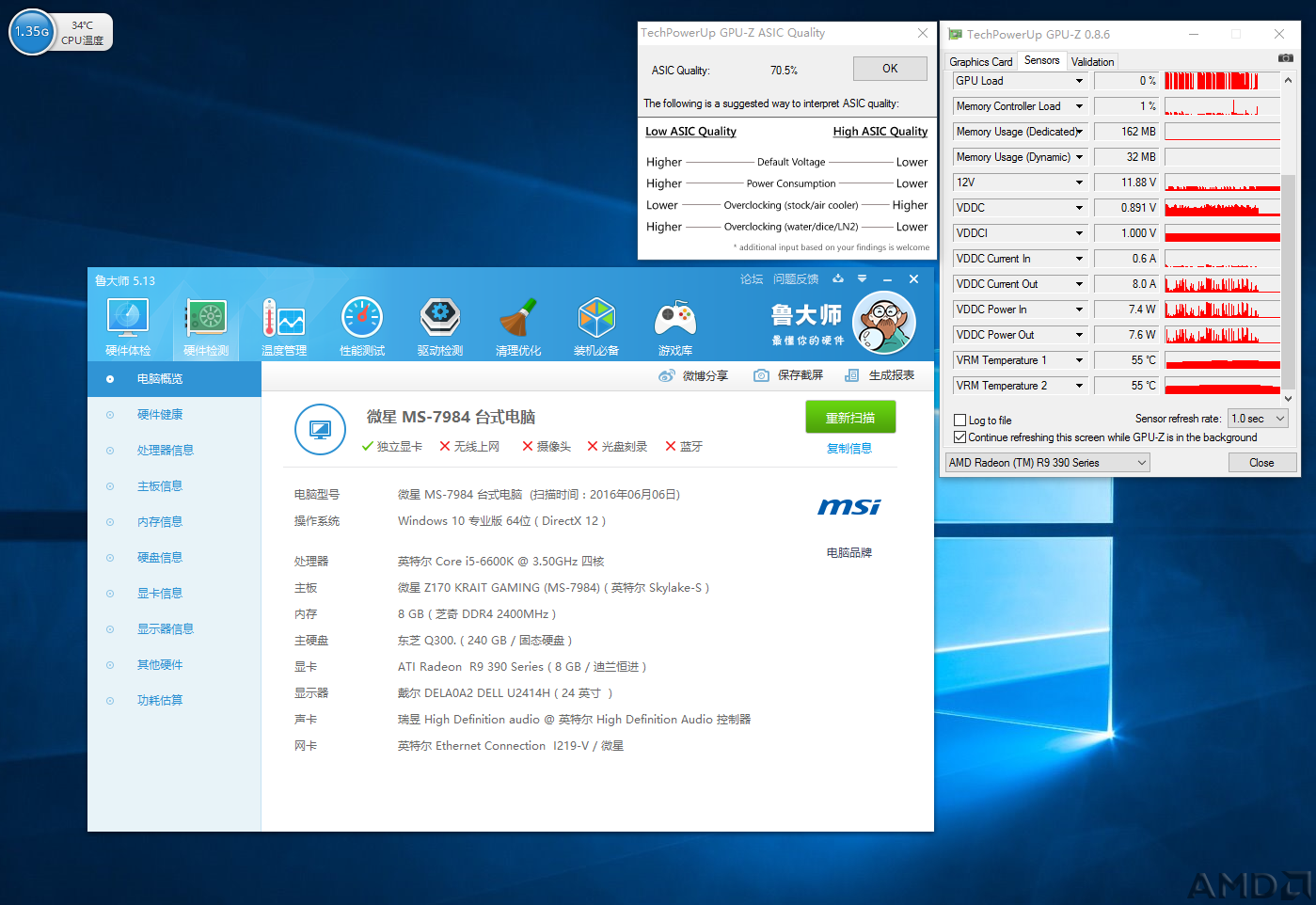Open 装机必备 essential software icon
Viewport: 1316px width, 905px height.
(596, 318)
